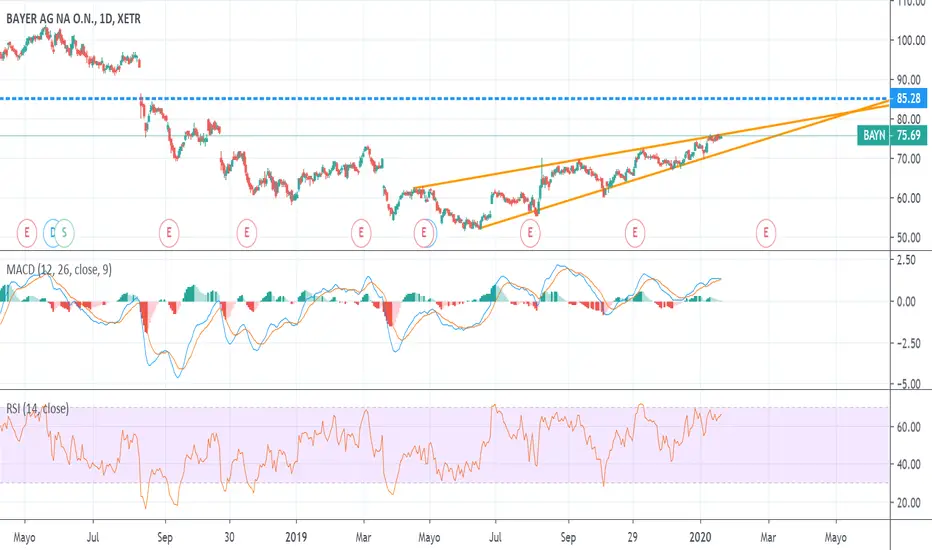The image size is (932, 550).
Task: Select the BAYER AG NA O.N. symbol title
Action: tap(73, 19)
